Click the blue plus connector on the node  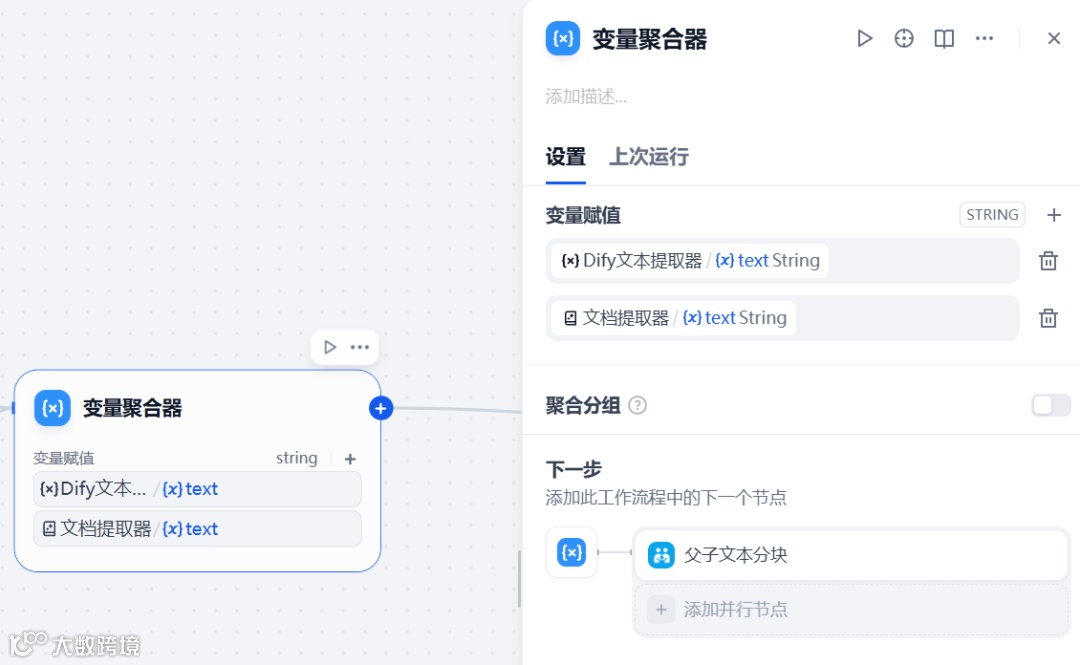(x=381, y=408)
